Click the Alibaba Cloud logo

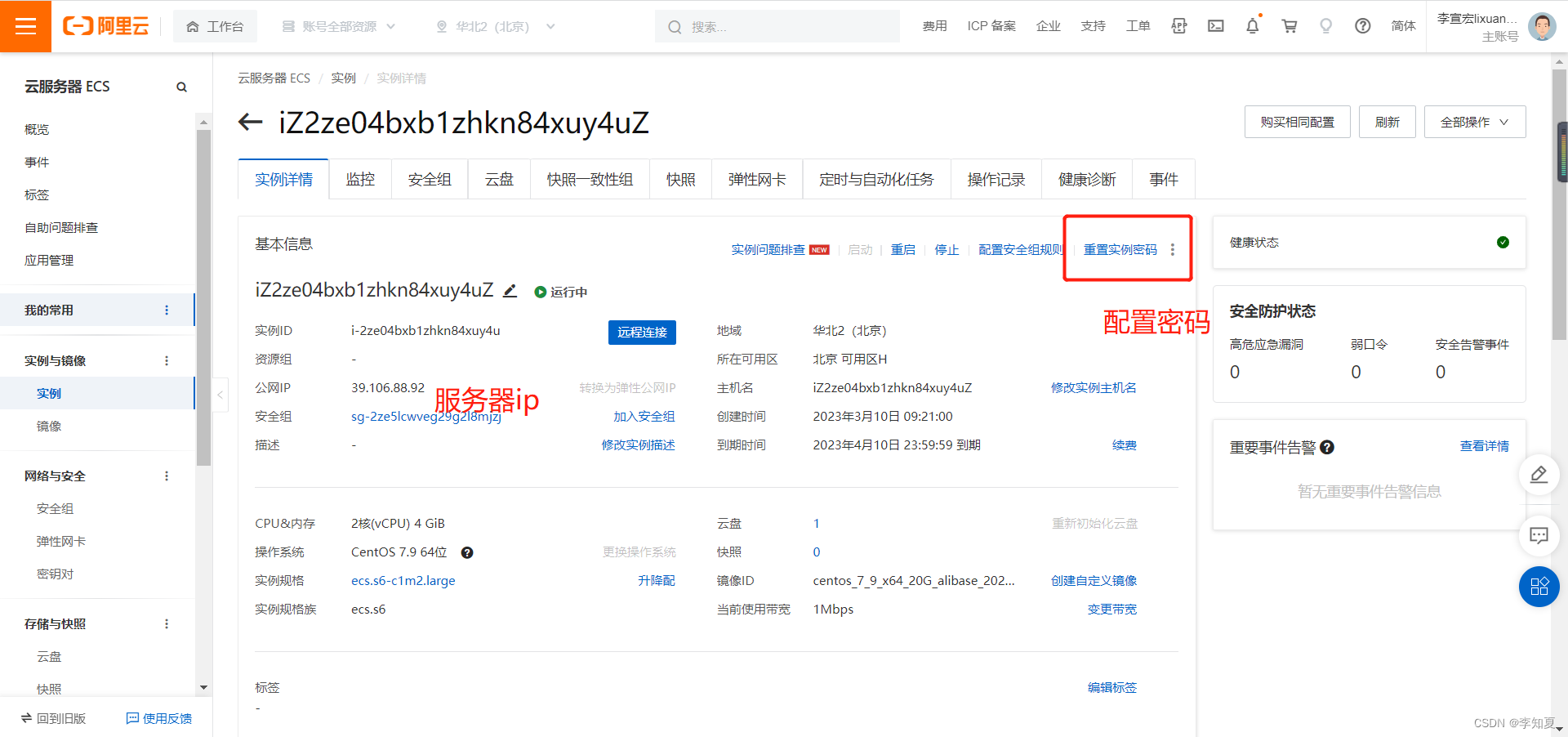106,26
